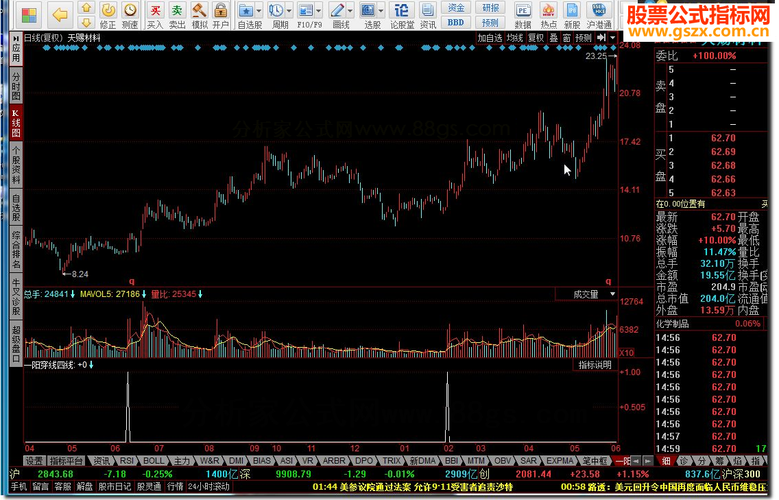
Task: Open 股市日记 in status bar
Action: 114,487
